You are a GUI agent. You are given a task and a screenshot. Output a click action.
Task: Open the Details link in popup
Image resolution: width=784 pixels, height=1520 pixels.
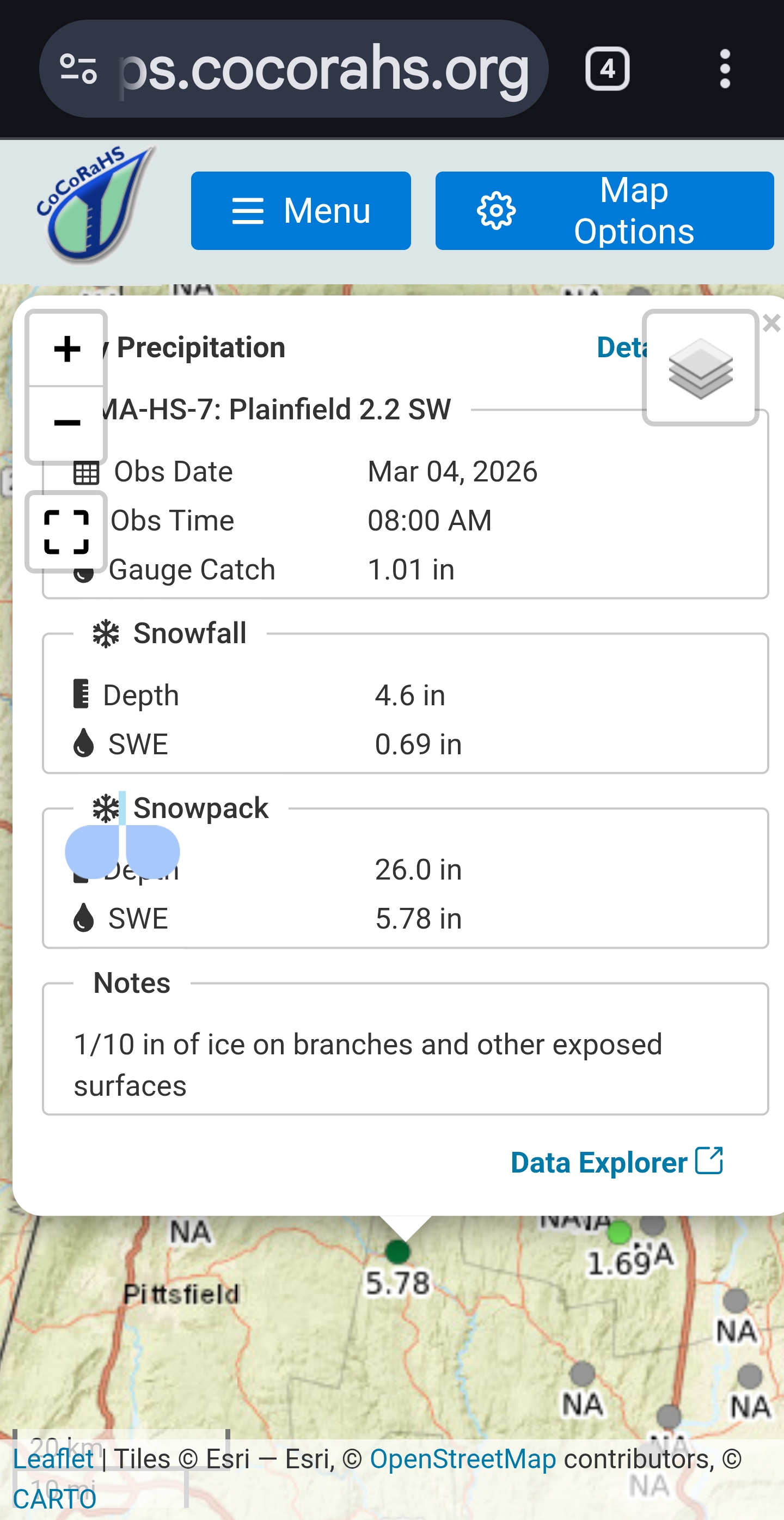[621, 347]
